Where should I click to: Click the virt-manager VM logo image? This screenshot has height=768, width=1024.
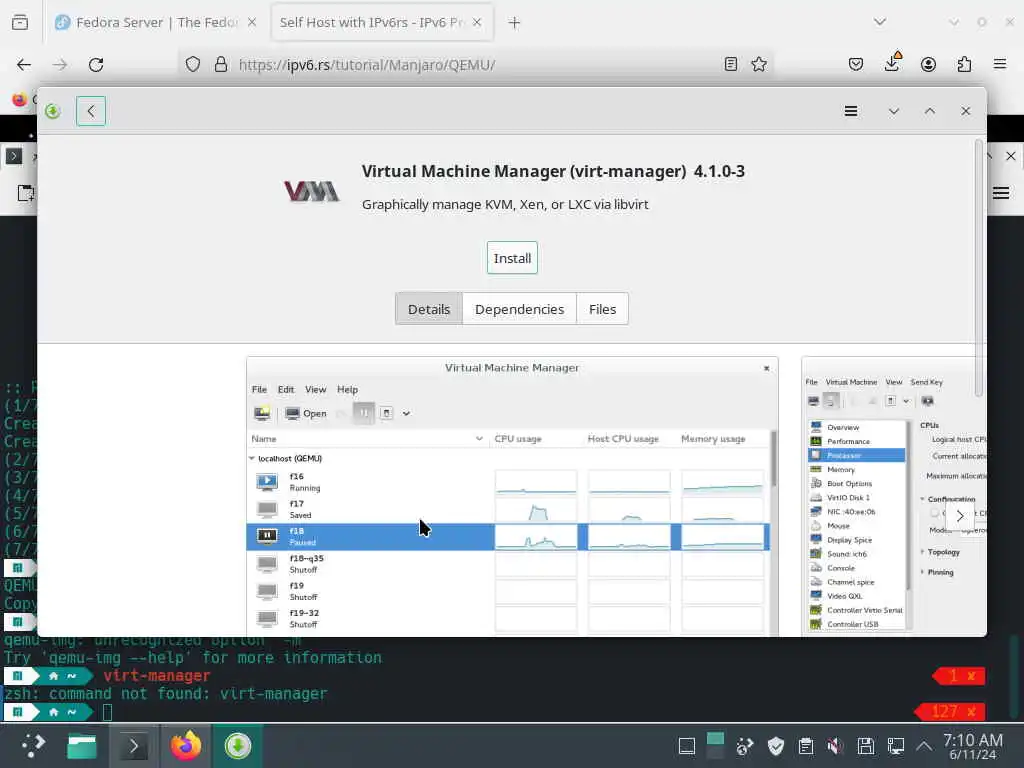(x=312, y=191)
